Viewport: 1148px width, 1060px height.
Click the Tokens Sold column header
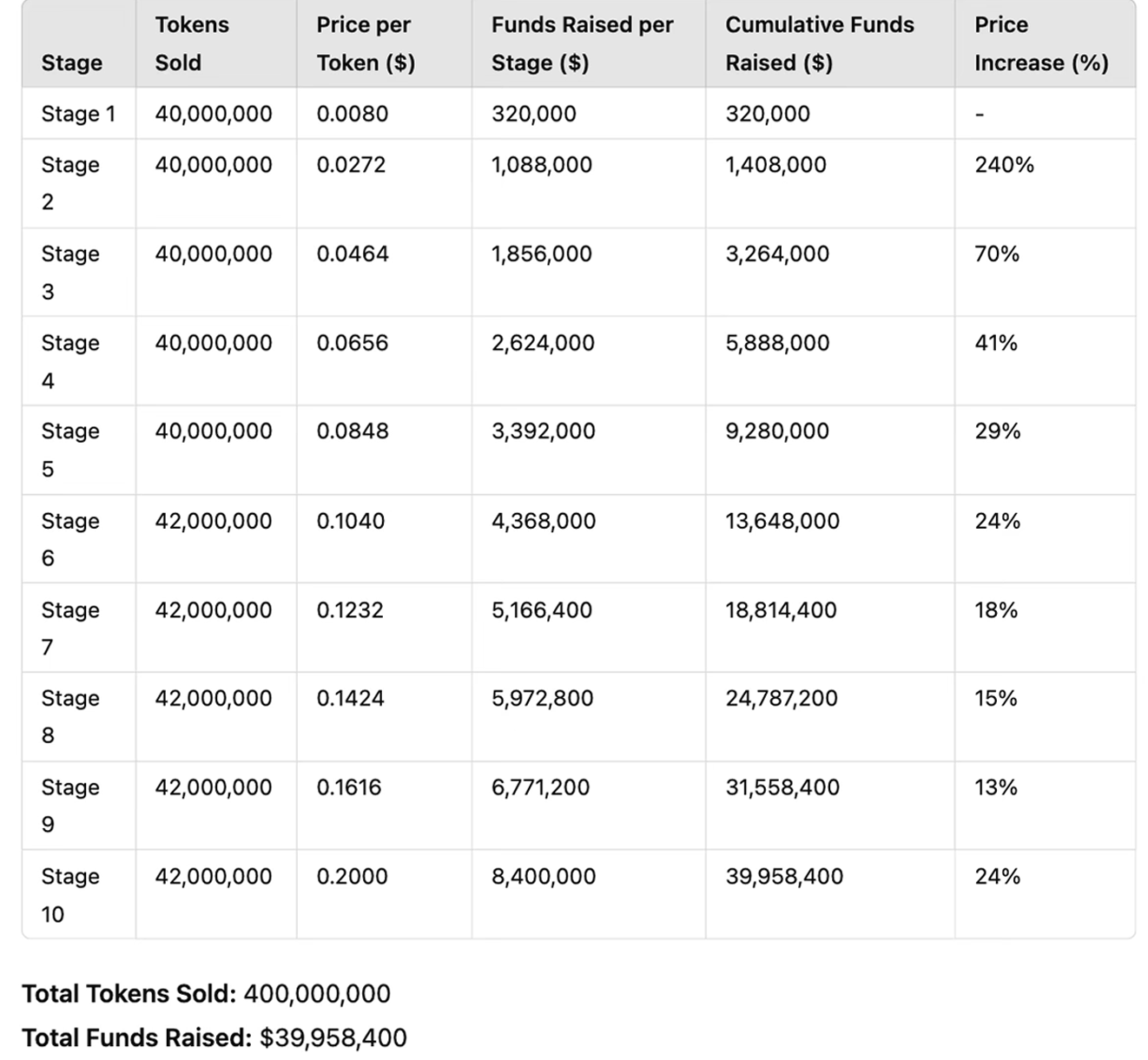pyautogui.click(x=192, y=43)
